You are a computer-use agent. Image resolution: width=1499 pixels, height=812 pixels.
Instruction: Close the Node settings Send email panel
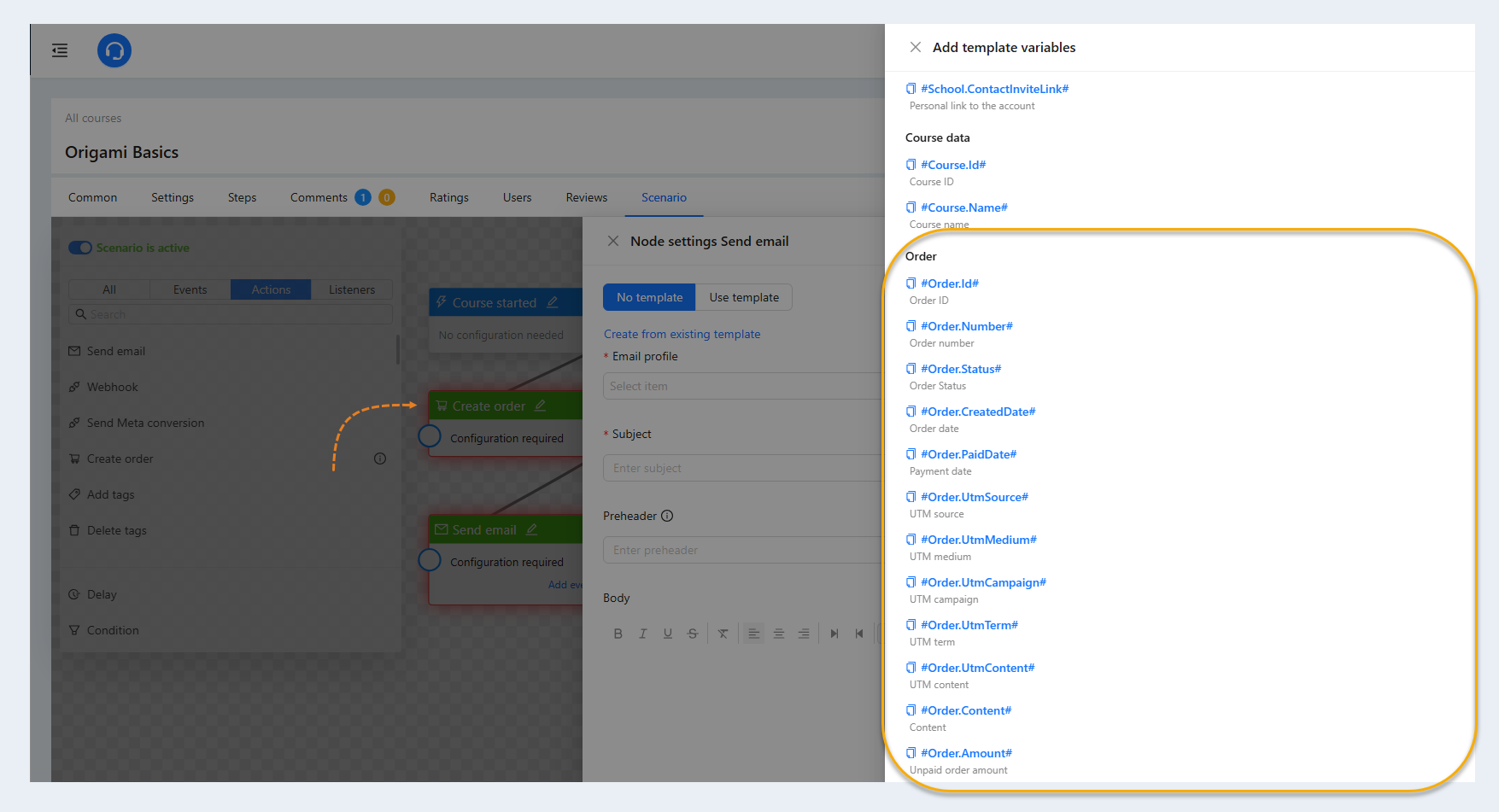point(613,241)
